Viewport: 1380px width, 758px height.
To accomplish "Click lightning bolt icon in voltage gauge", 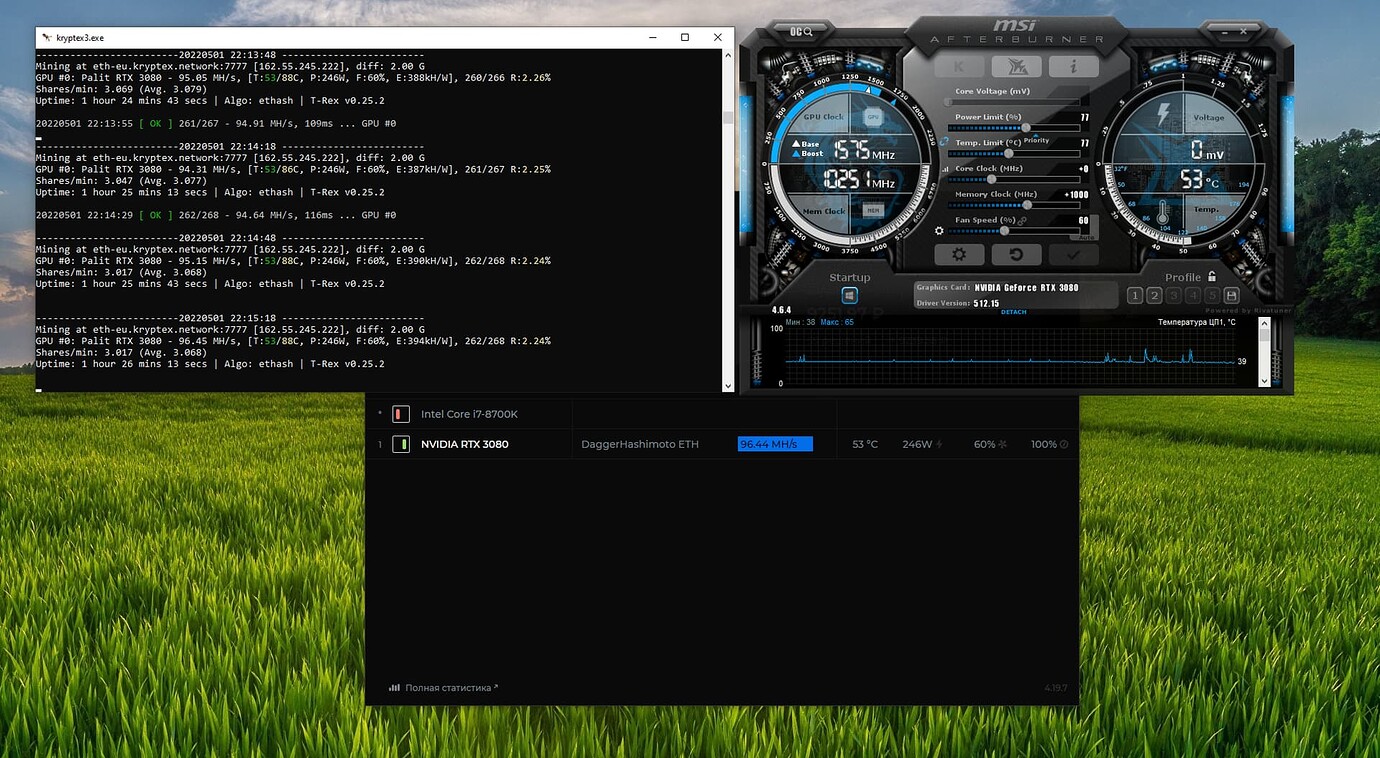I will pos(1163,114).
